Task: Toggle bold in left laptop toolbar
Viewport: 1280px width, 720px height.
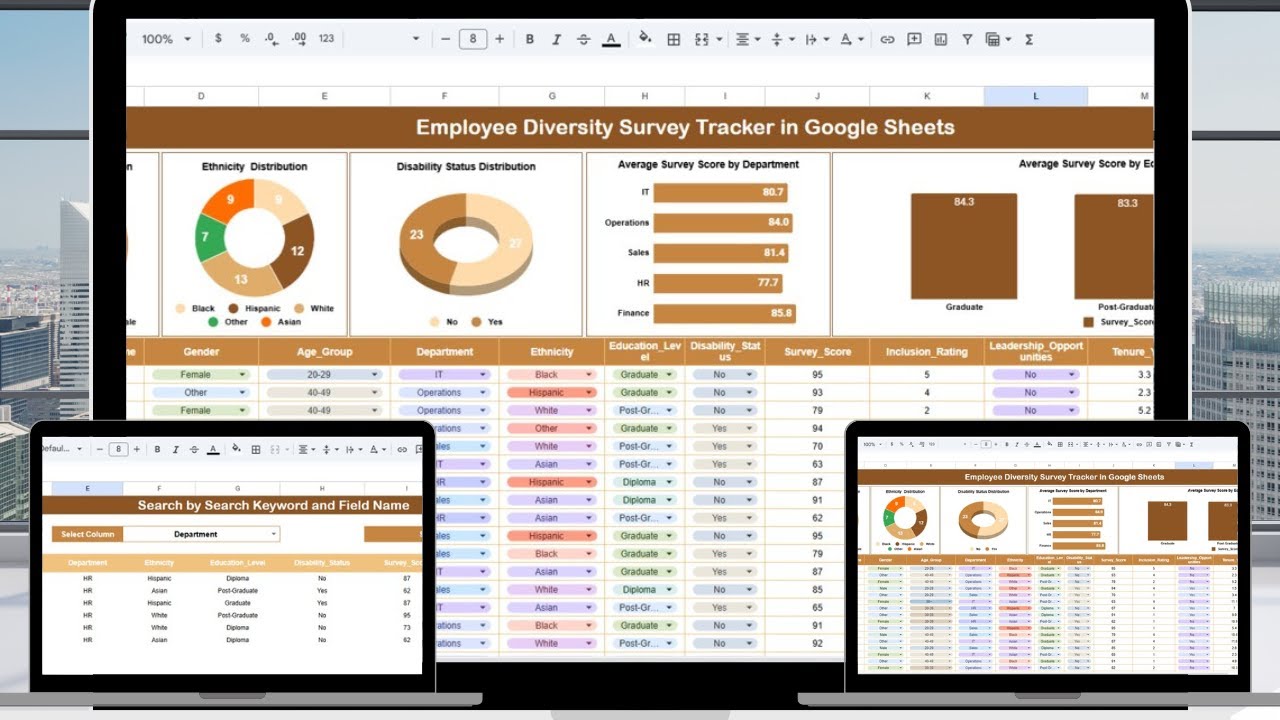Action: pos(159,450)
